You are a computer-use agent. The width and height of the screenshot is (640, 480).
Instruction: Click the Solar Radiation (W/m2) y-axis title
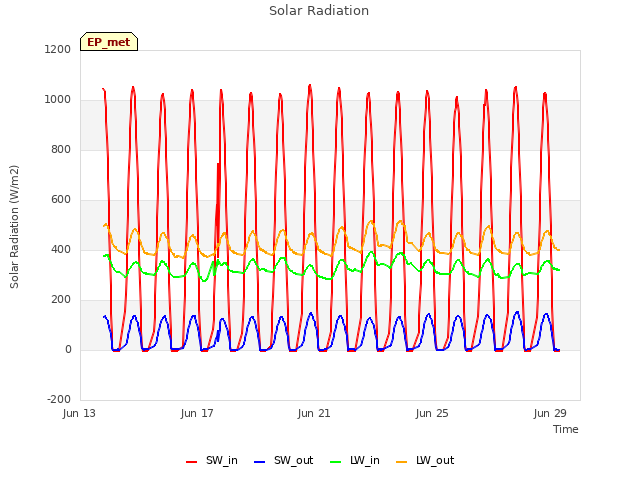(14, 227)
